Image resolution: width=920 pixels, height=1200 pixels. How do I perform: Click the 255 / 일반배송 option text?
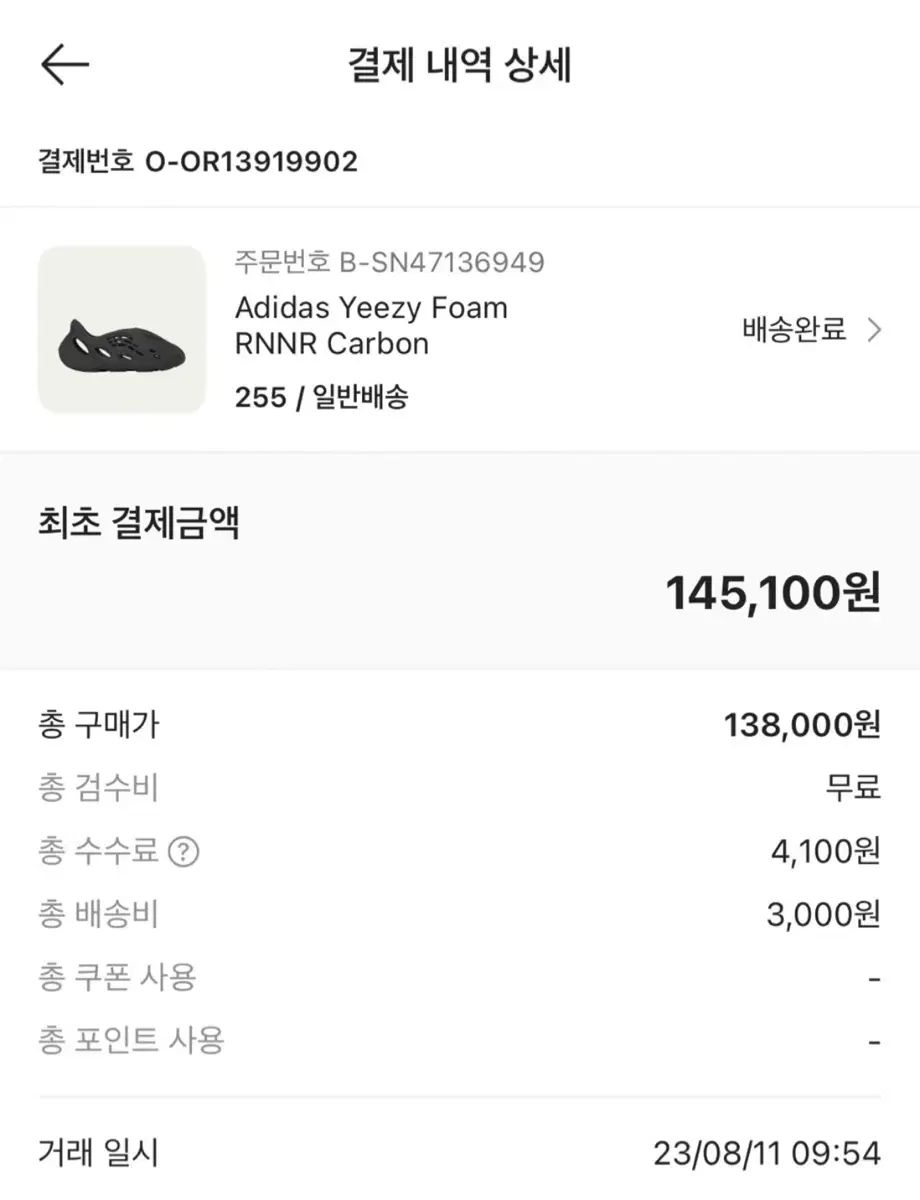click(321, 397)
